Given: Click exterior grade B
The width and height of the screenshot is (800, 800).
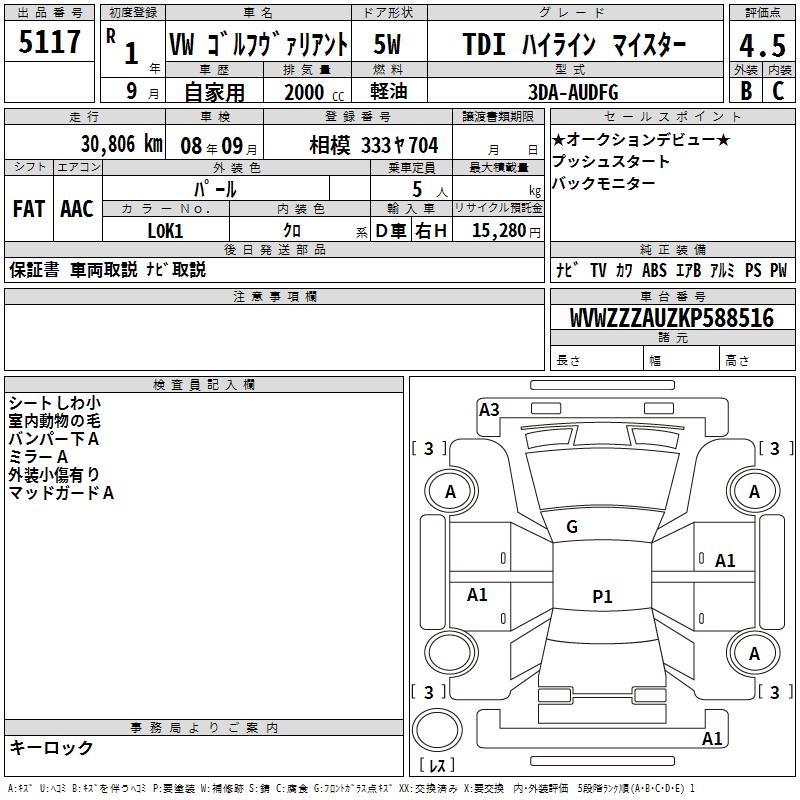Looking at the screenshot, I should pyautogui.click(x=746, y=91).
